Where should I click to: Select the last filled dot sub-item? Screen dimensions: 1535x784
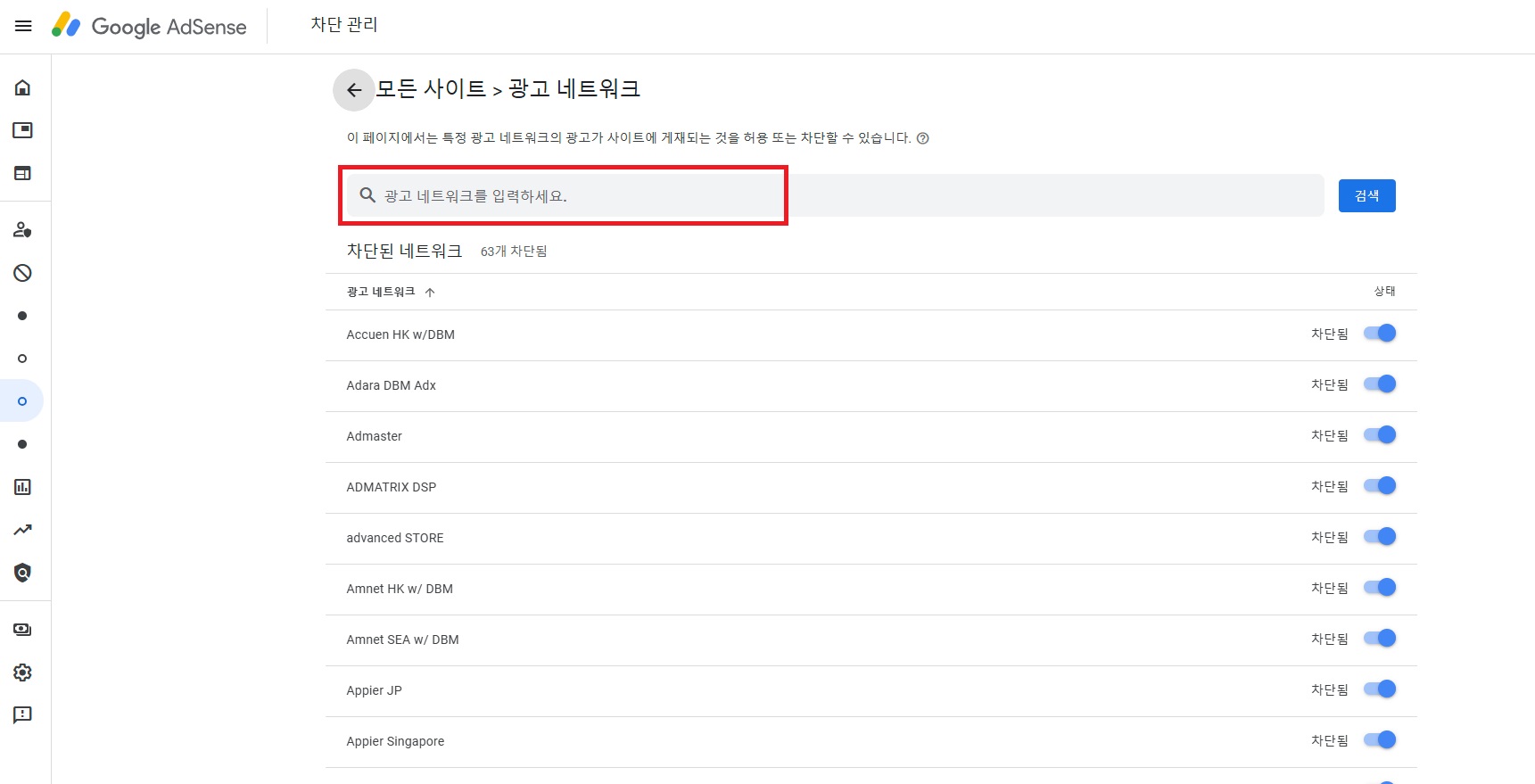click(22, 444)
